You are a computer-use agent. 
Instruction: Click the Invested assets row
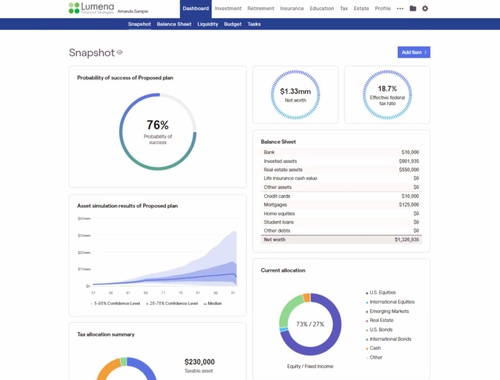click(341, 161)
